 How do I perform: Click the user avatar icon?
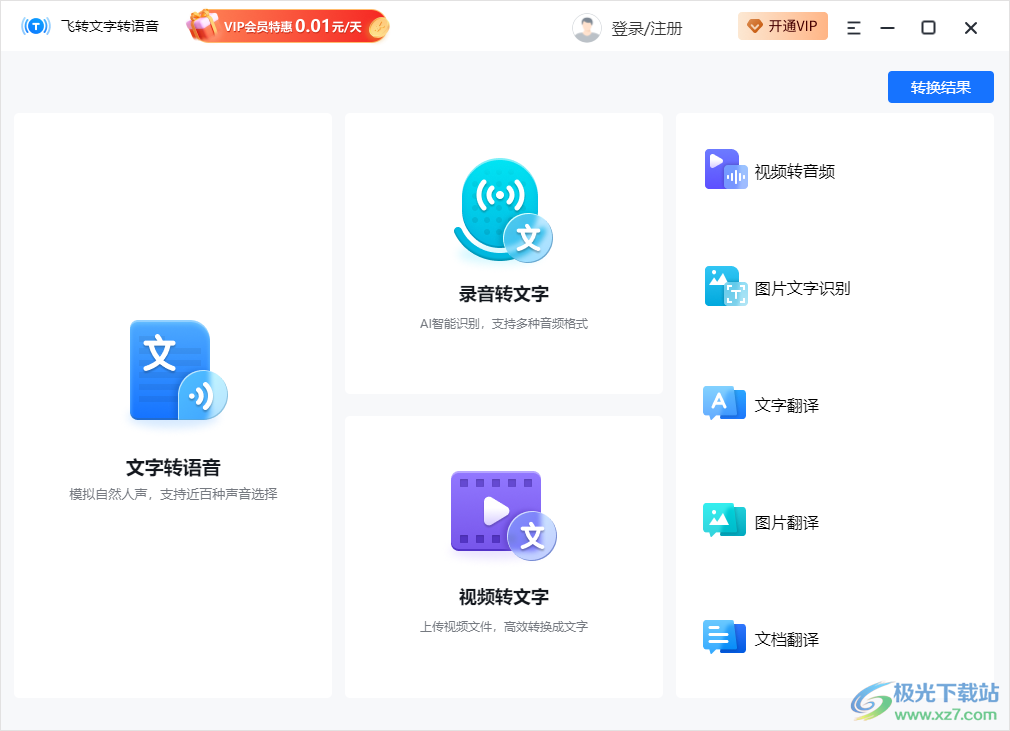coord(587,28)
